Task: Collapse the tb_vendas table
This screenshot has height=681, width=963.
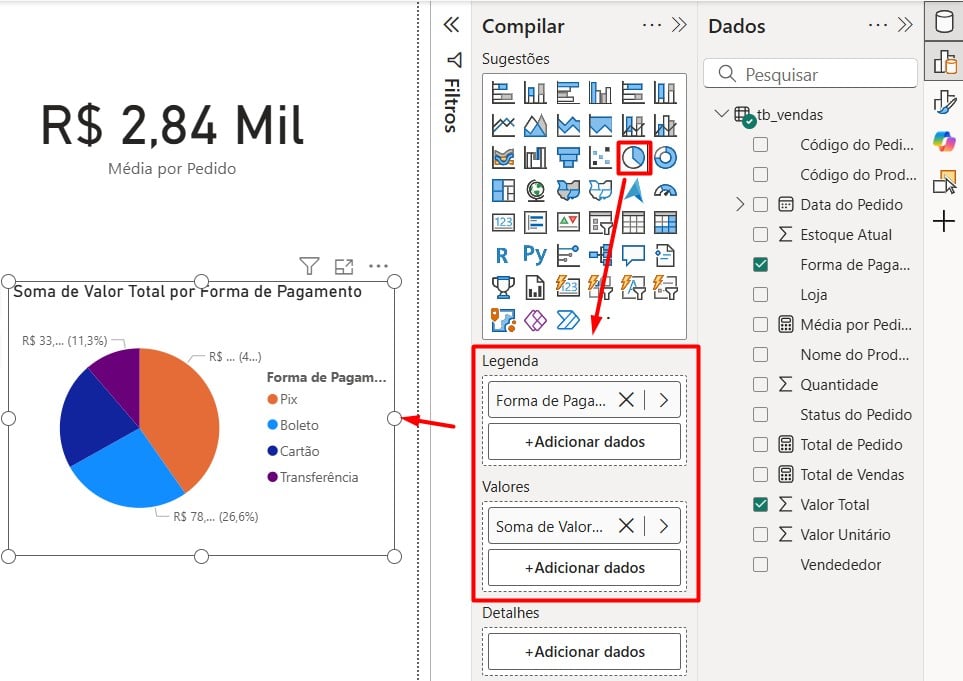Action: coord(722,114)
